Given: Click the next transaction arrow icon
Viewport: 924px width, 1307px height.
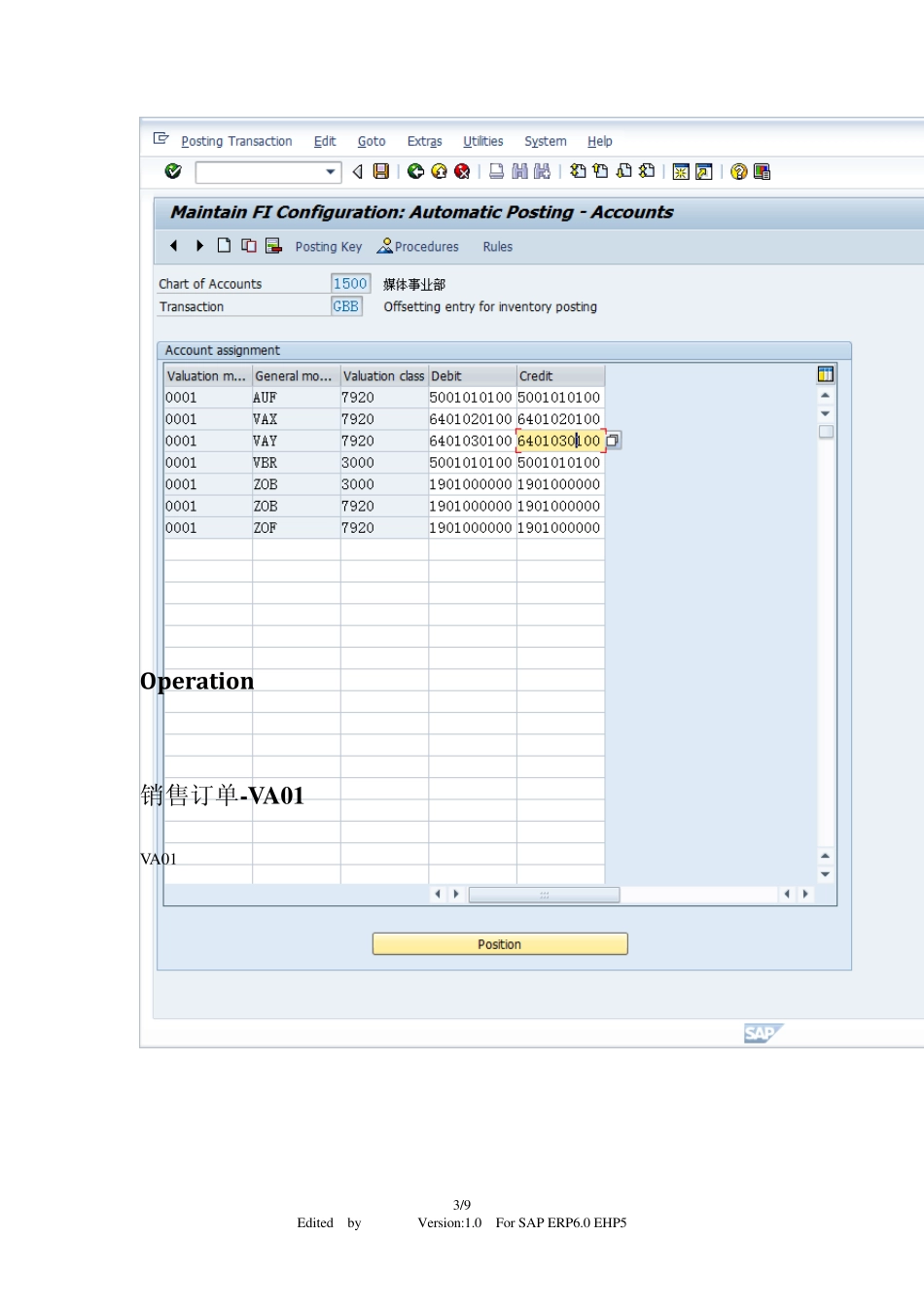Looking at the screenshot, I should [199, 246].
